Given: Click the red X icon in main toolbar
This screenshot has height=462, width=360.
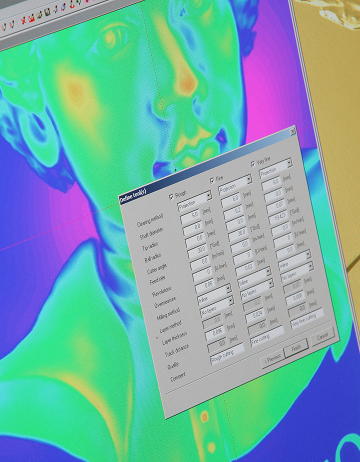Looking at the screenshot, I should click(x=24, y=21).
